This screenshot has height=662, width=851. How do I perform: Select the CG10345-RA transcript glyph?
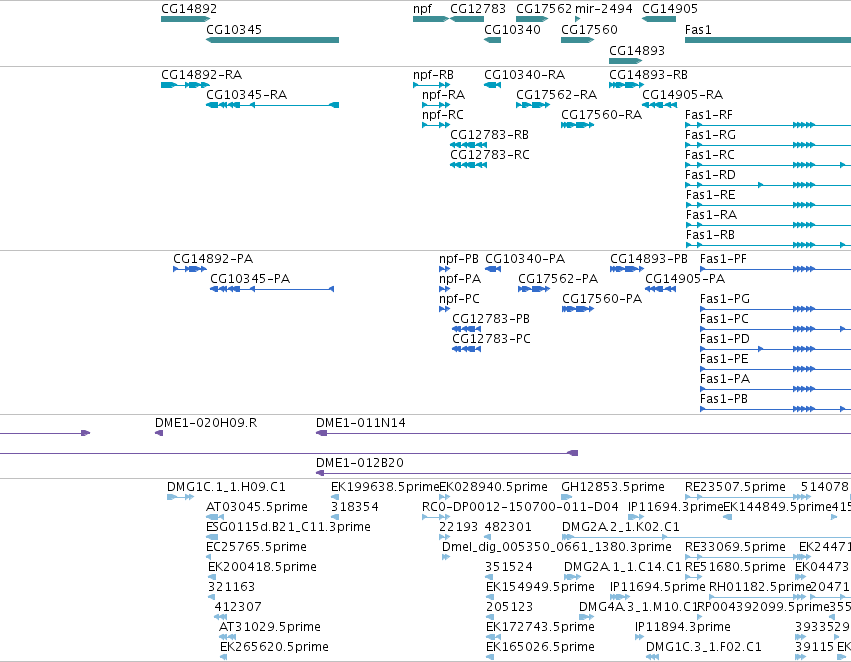pos(272,105)
